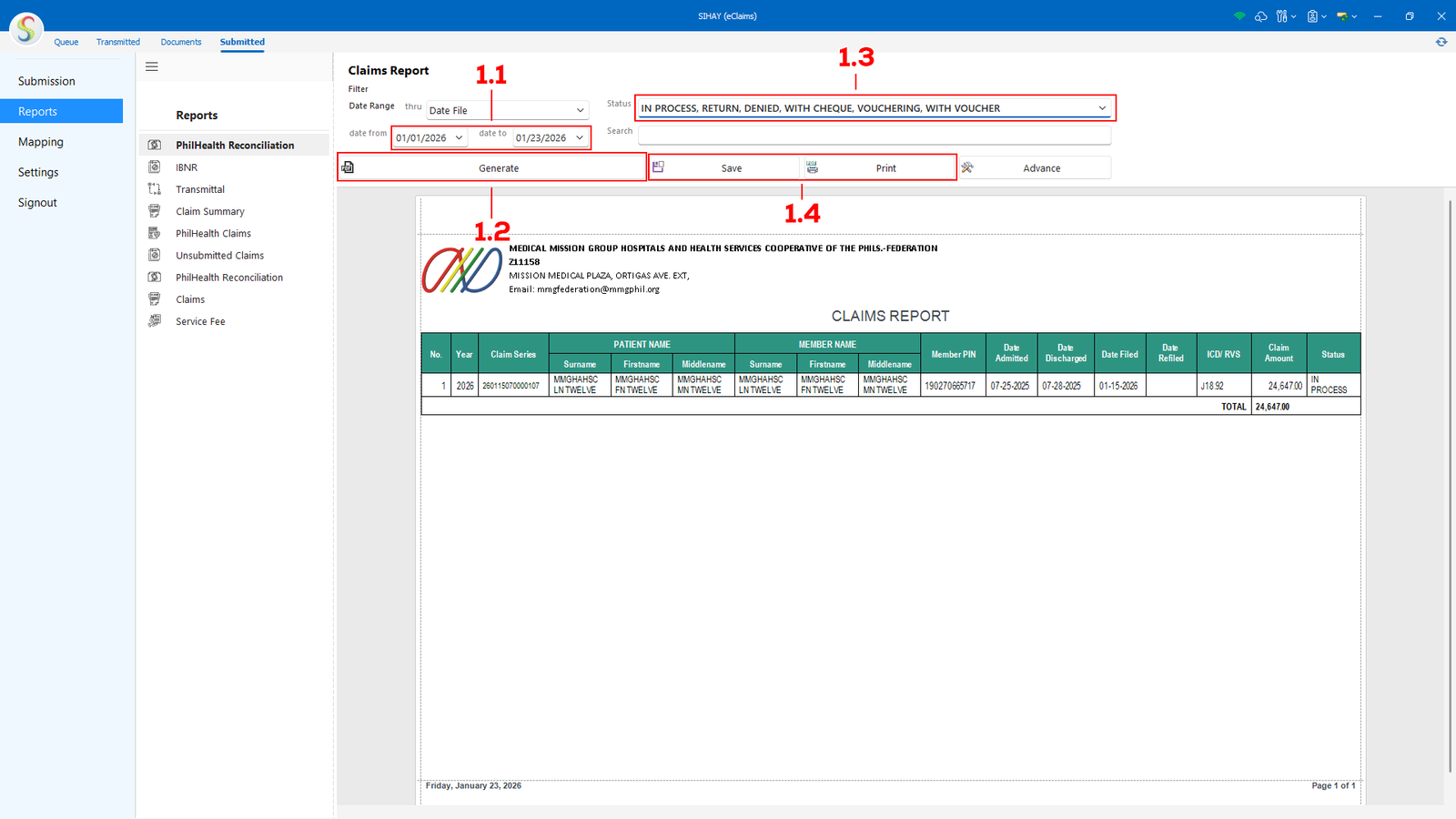1456x819 pixels.
Task: Open the Unsubmitted Claims report icon
Action: pyautogui.click(x=155, y=256)
